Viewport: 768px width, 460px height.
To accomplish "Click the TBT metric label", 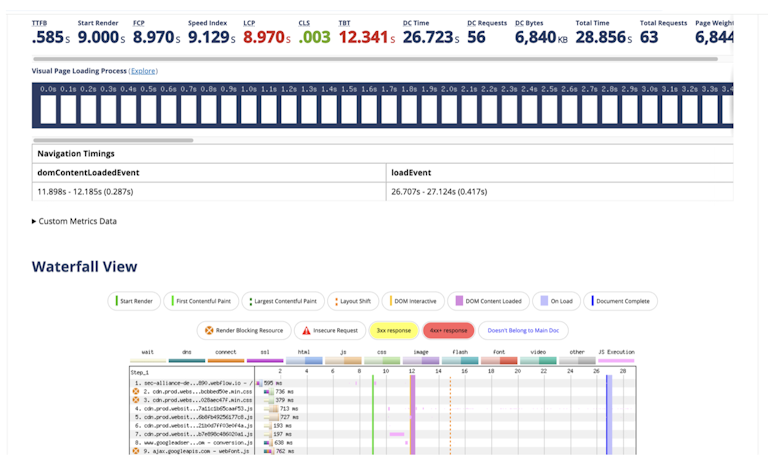I will point(344,22).
